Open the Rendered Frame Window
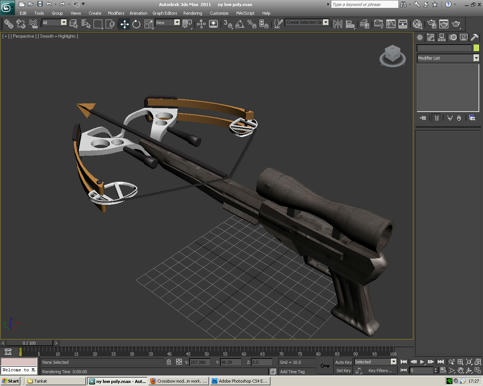Screen dimensions: 483x386 [444, 24]
